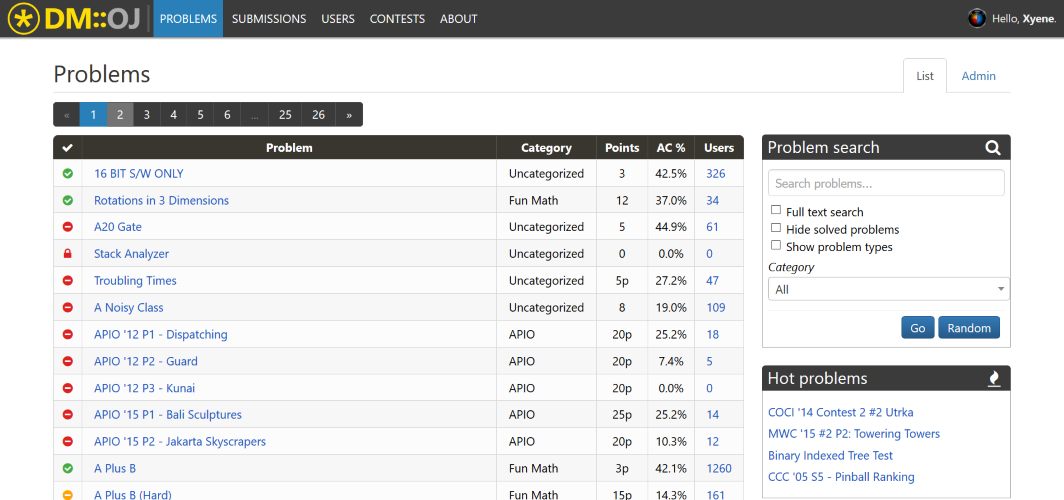
Task: Open the Category dropdown showing All
Action: coord(888,289)
